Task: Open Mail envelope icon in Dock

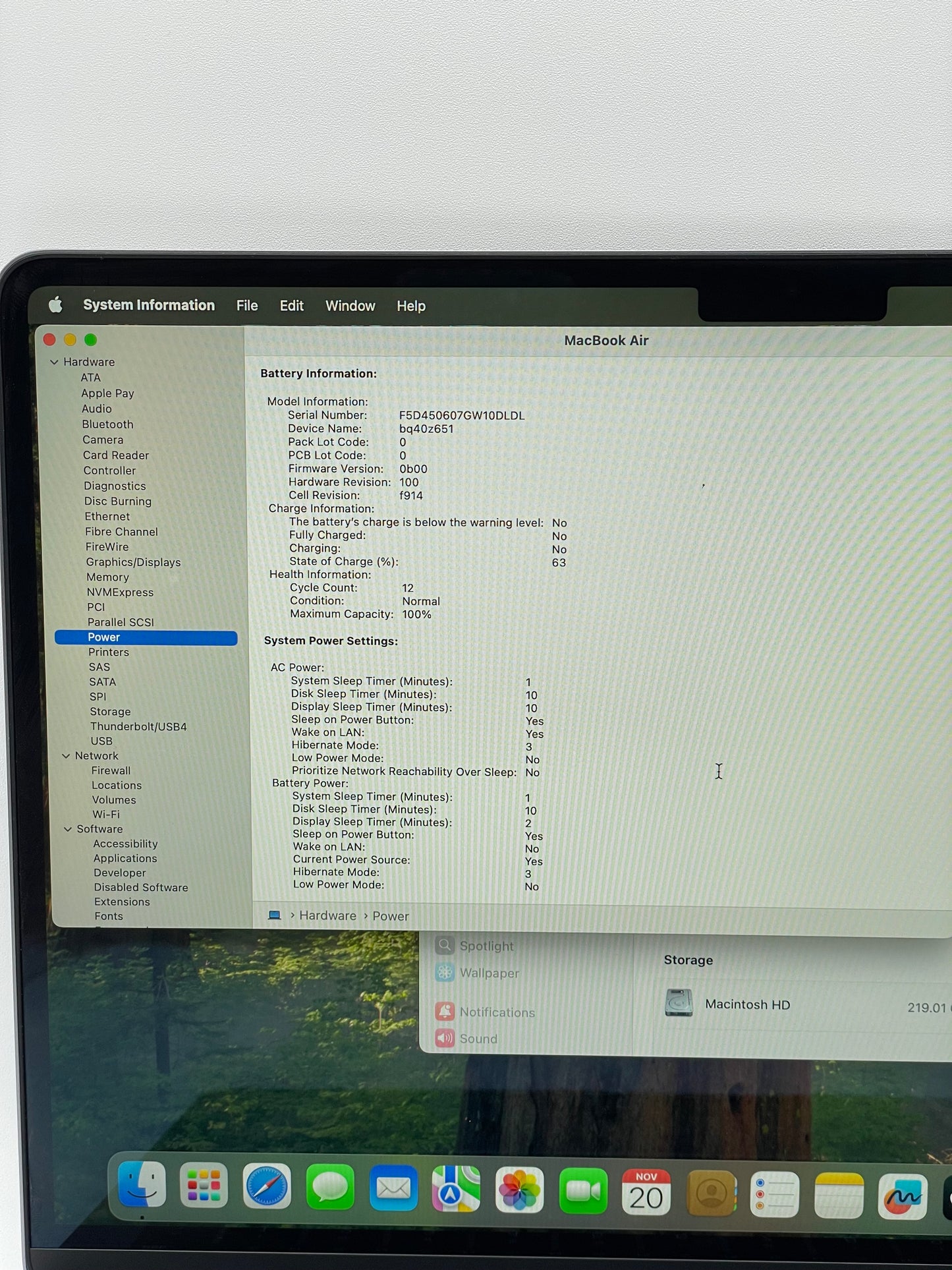Action: 393,1188
